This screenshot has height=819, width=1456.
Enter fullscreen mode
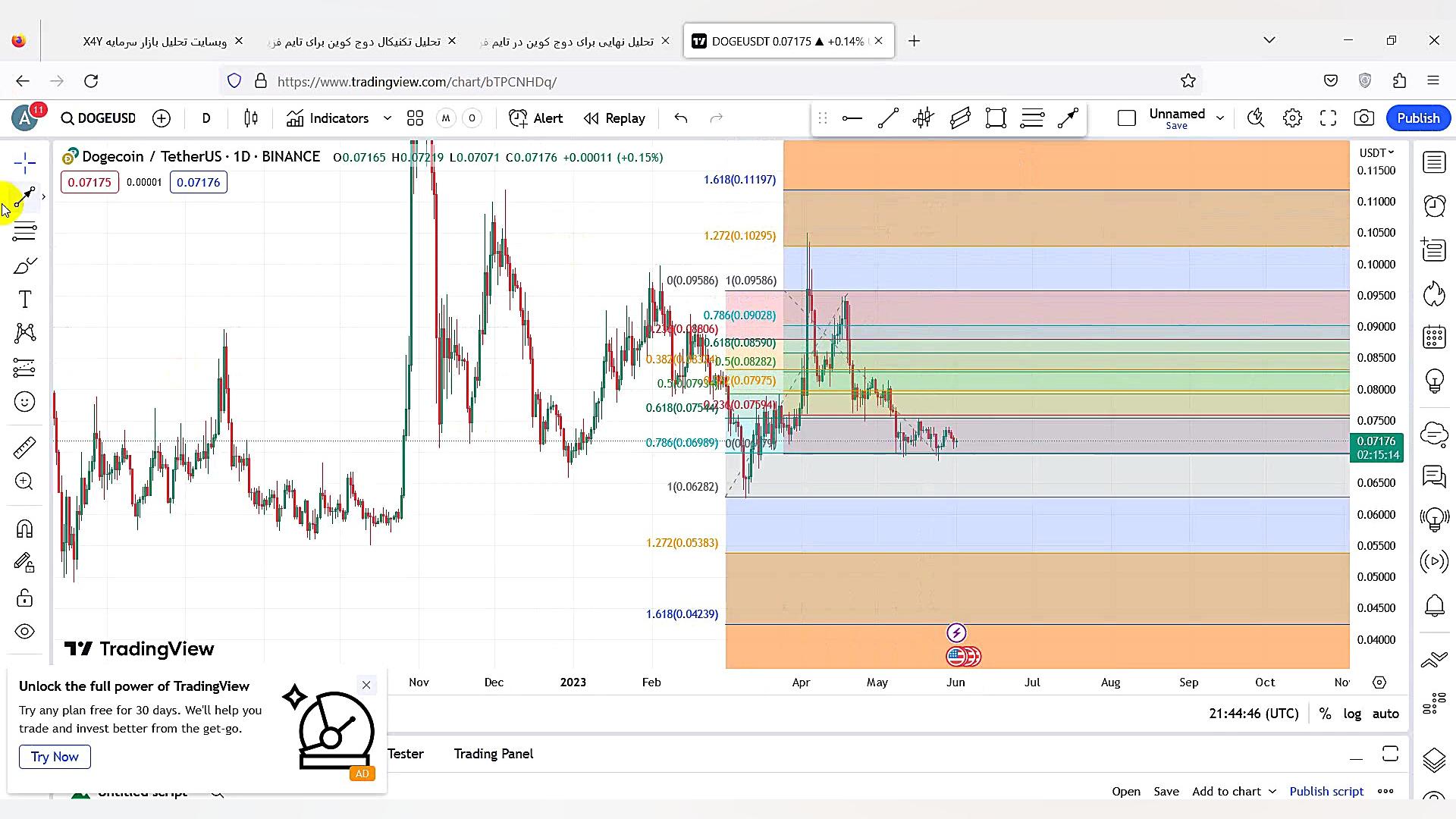[1328, 118]
